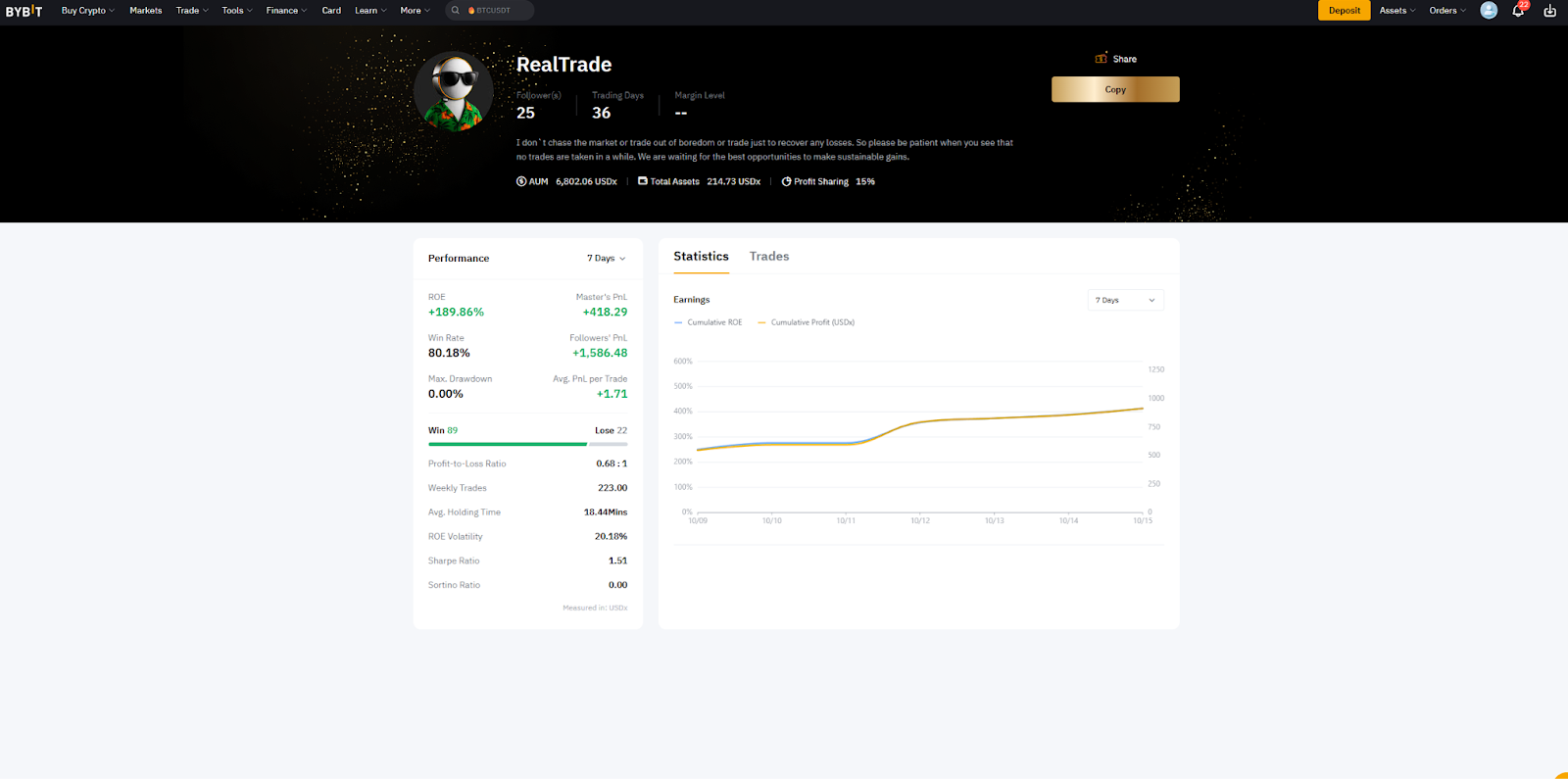Click the Win/Lose progress bar
The width and height of the screenshot is (1568, 779).
(x=527, y=444)
